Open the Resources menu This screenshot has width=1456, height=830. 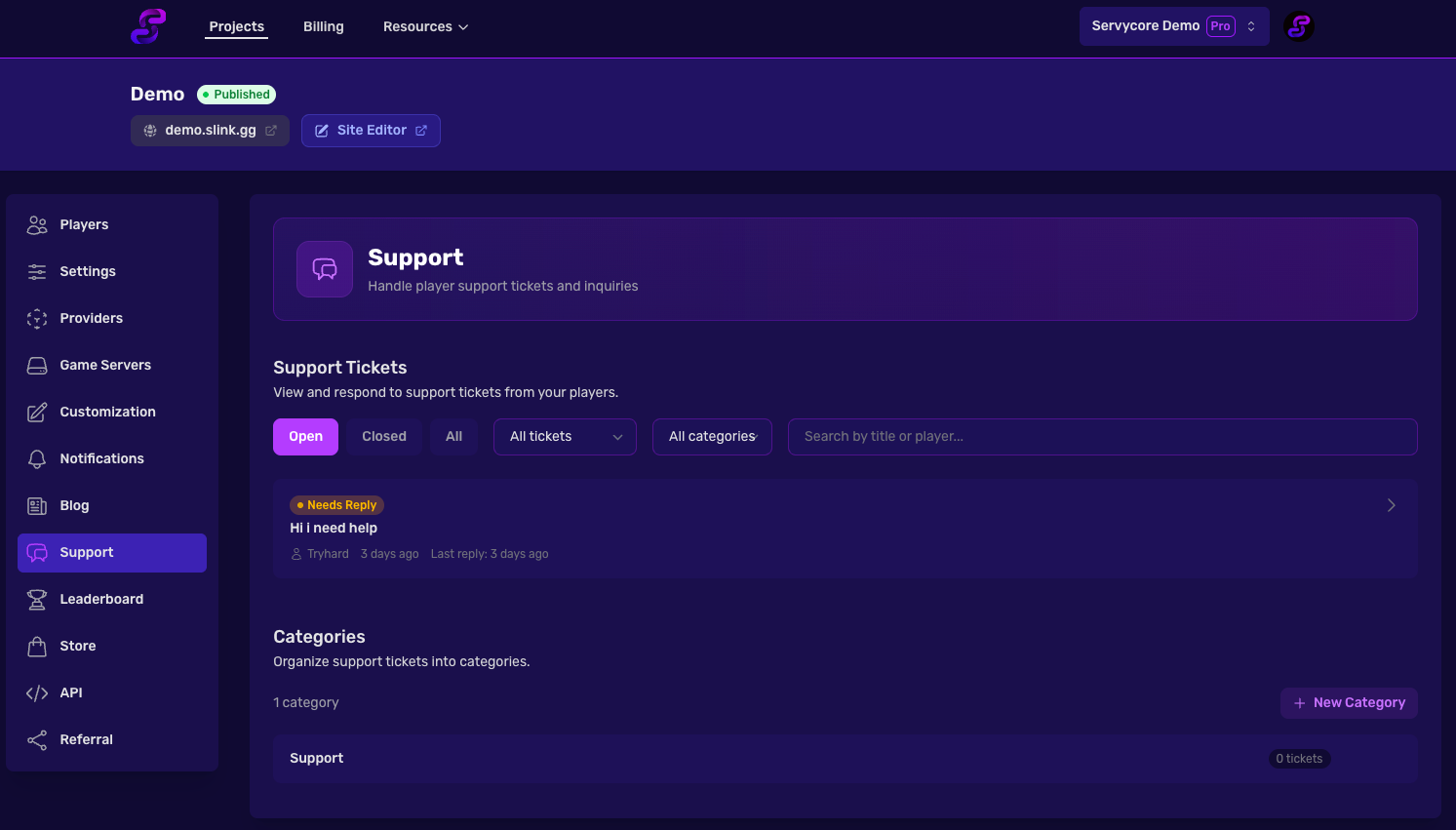click(x=425, y=26)
